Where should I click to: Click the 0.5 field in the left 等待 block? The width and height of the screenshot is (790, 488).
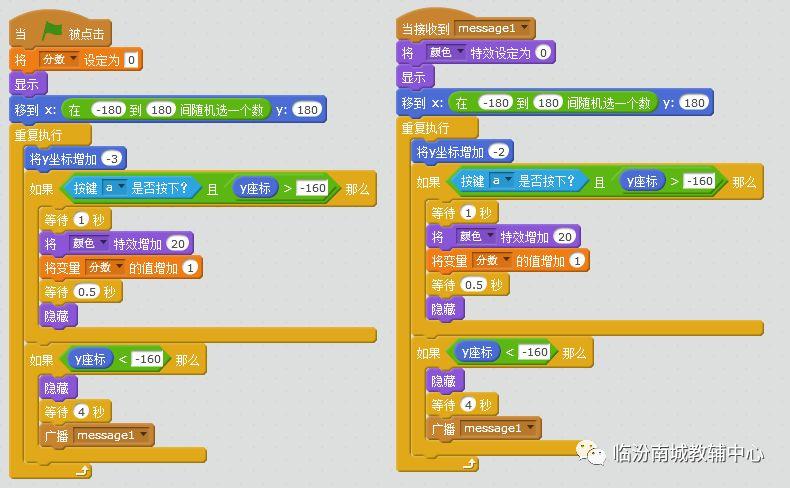[87, 292]
